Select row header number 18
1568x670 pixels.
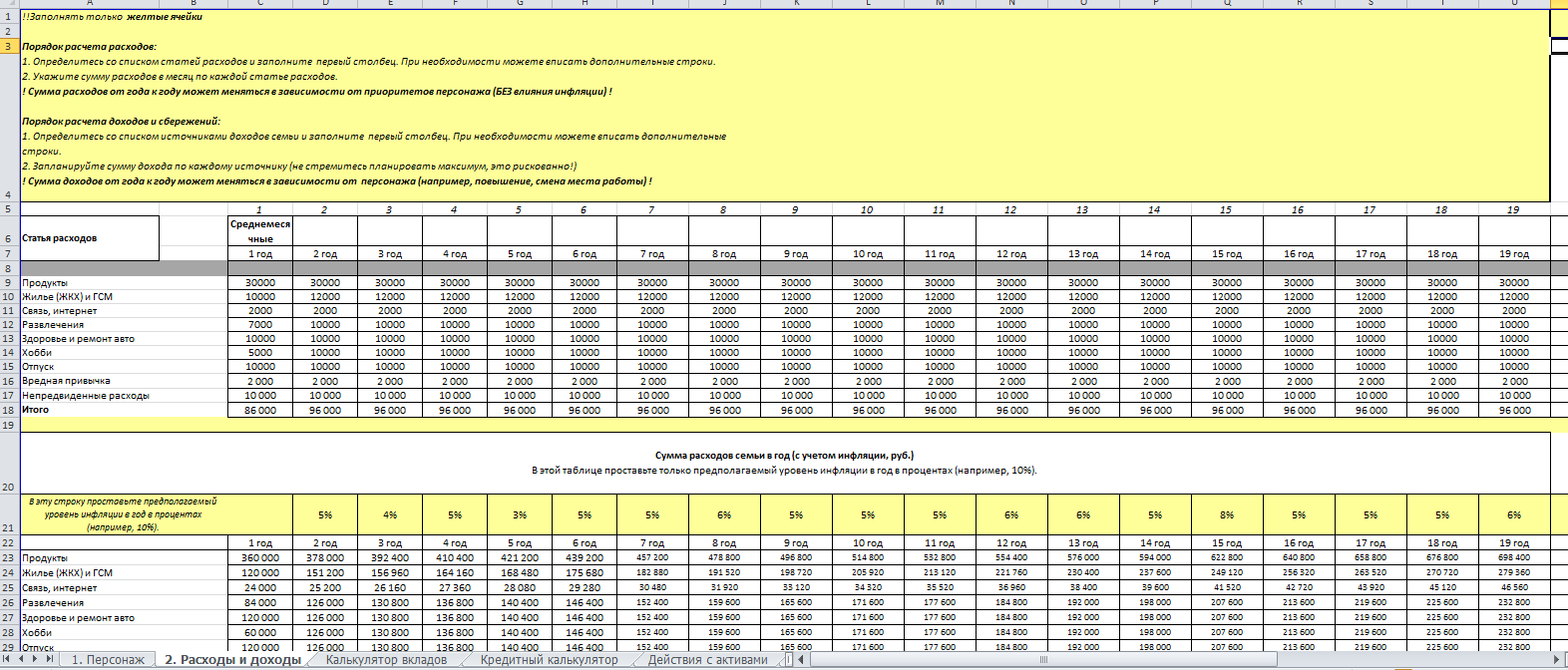(x=9, y=410)
